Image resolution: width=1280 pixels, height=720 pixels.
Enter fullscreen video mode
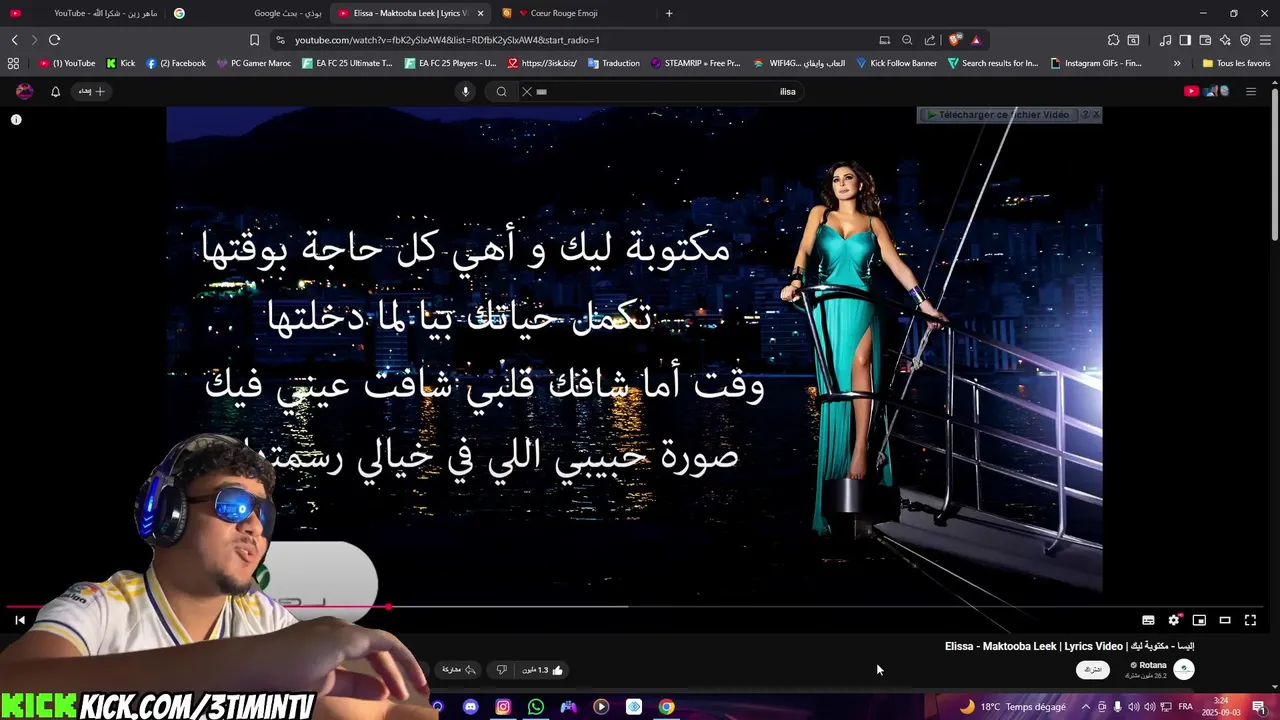[x=1250, y=620]
